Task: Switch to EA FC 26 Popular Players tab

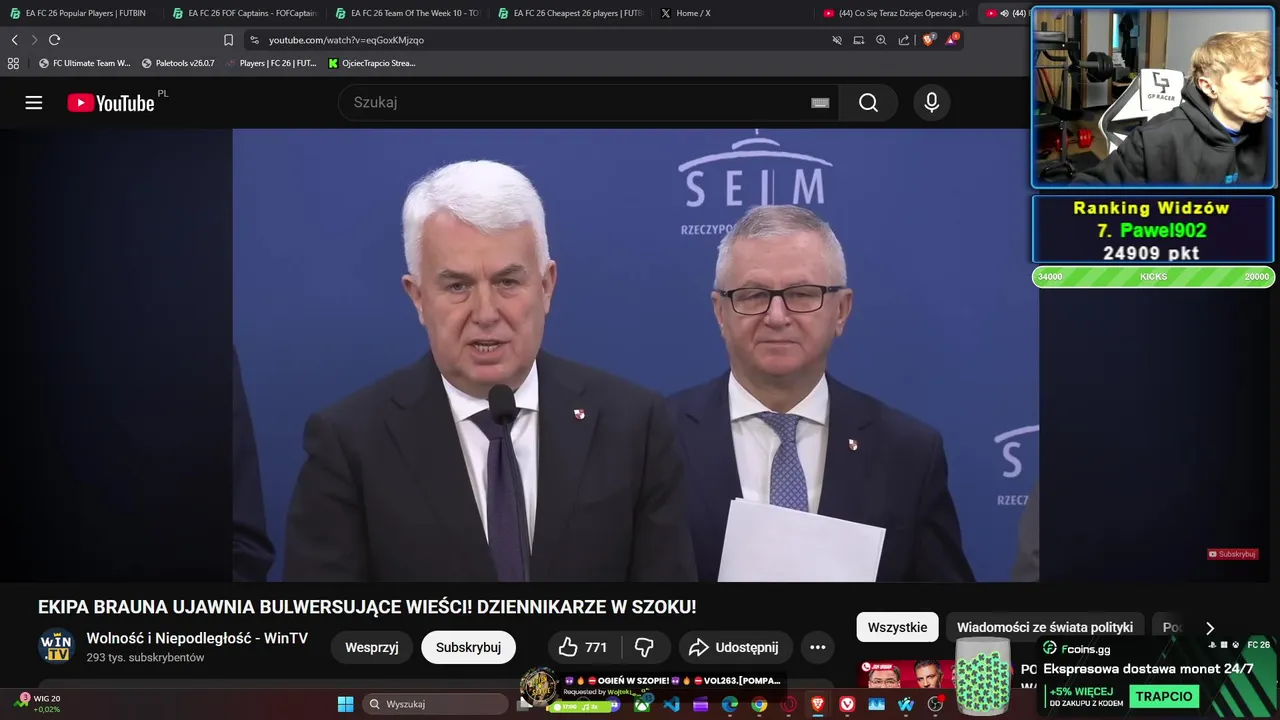Action: tap(80, 13)
